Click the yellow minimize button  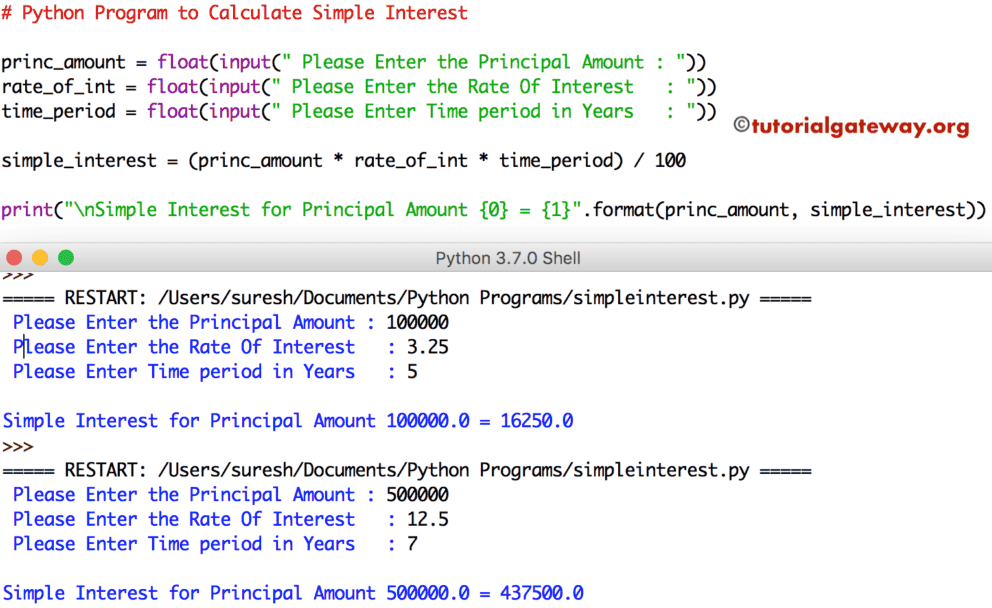pyautogui.click(x=39, y=257)
